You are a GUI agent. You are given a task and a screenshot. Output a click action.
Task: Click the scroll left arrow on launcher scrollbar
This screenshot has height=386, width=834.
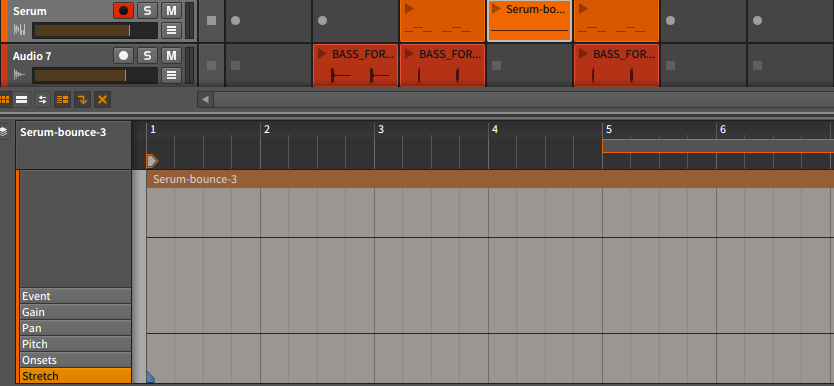point(205,99)
